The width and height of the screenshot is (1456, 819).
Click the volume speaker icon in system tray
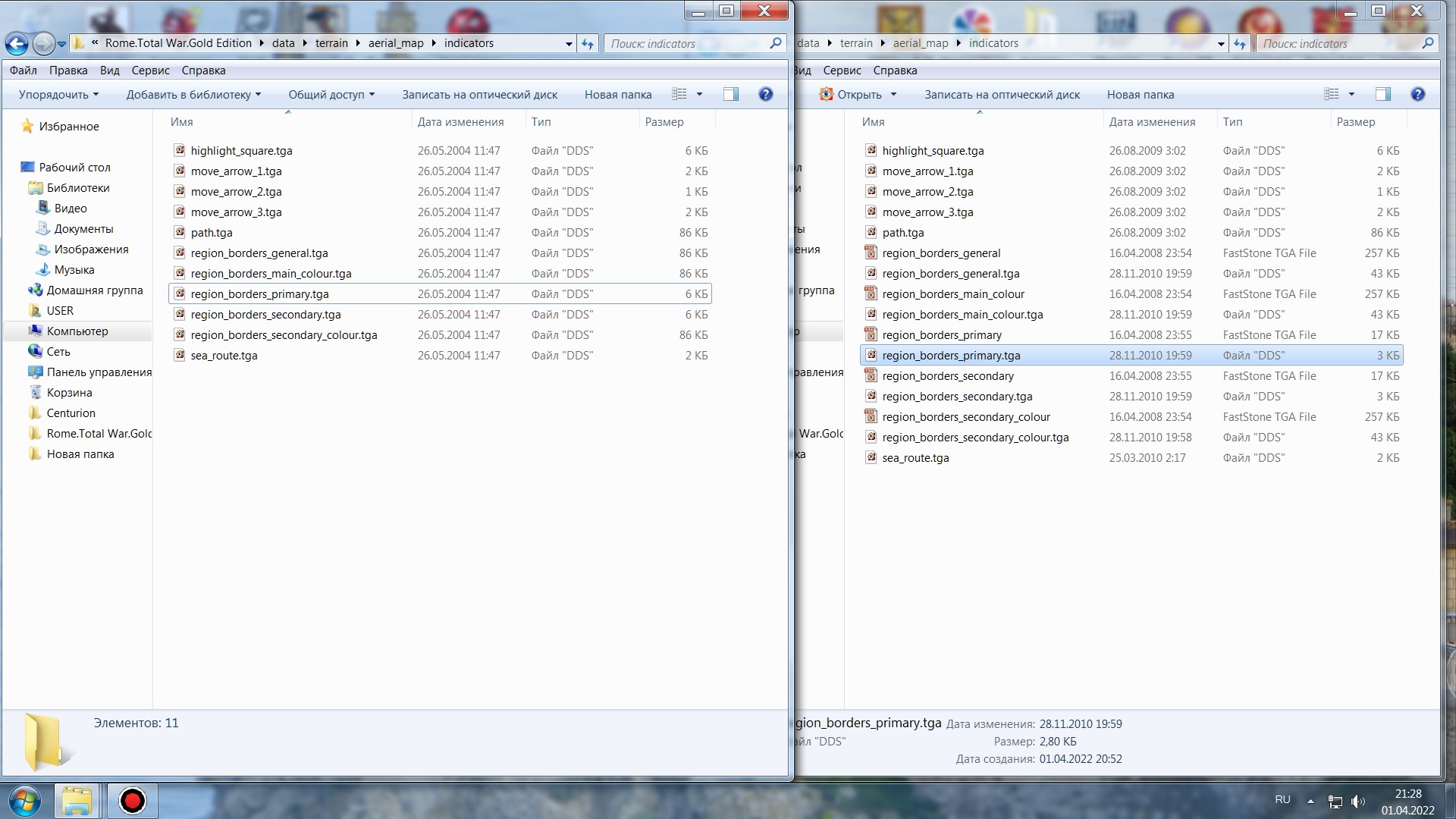[x=1357, y=801]
